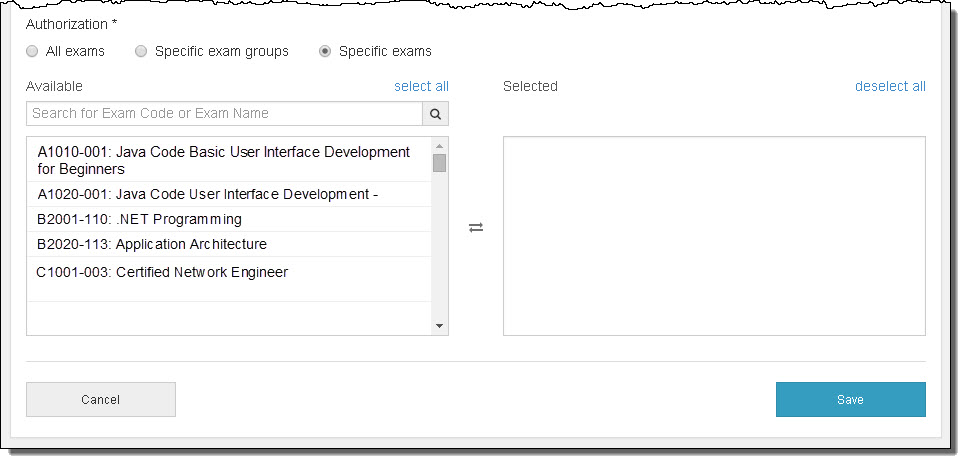Viewport: 967px width, 465px height.
Task: Select the Specific exams radio button
Action: point(325,51)
